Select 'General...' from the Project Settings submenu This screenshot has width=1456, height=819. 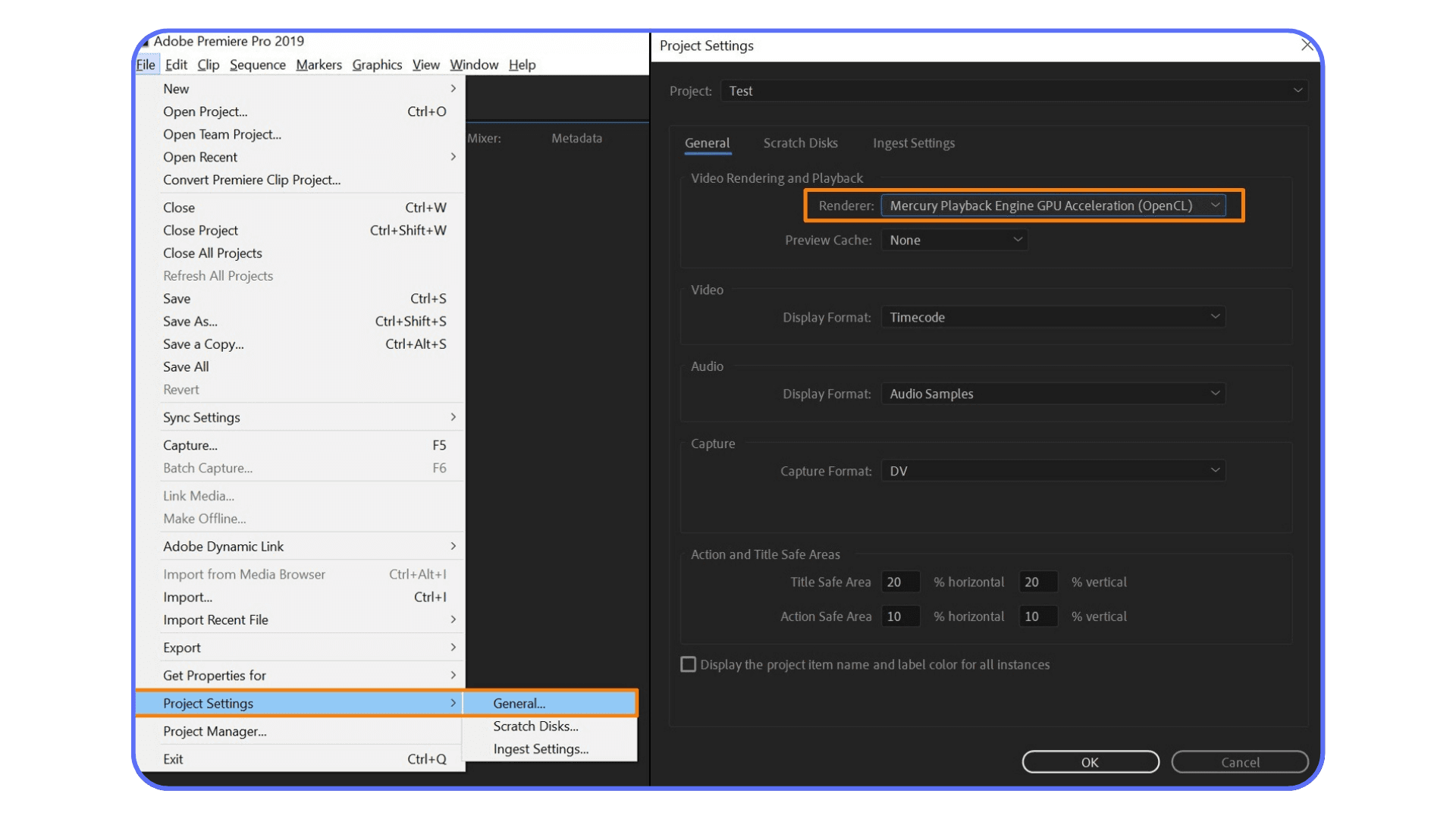pyautogui.click(x=519, y=703)
